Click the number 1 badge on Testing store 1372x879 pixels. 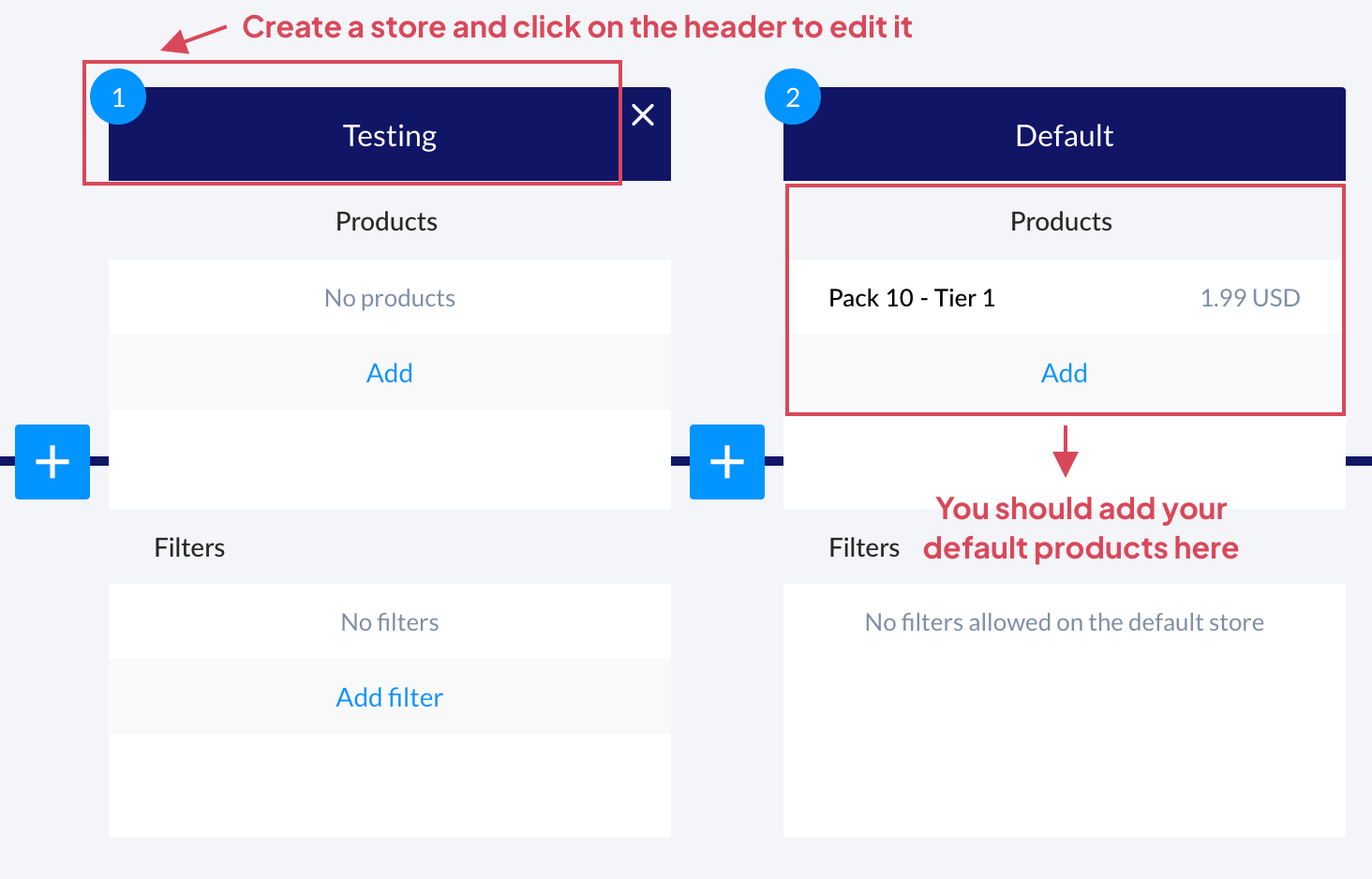pyautogui.click(x=118, y=97)
